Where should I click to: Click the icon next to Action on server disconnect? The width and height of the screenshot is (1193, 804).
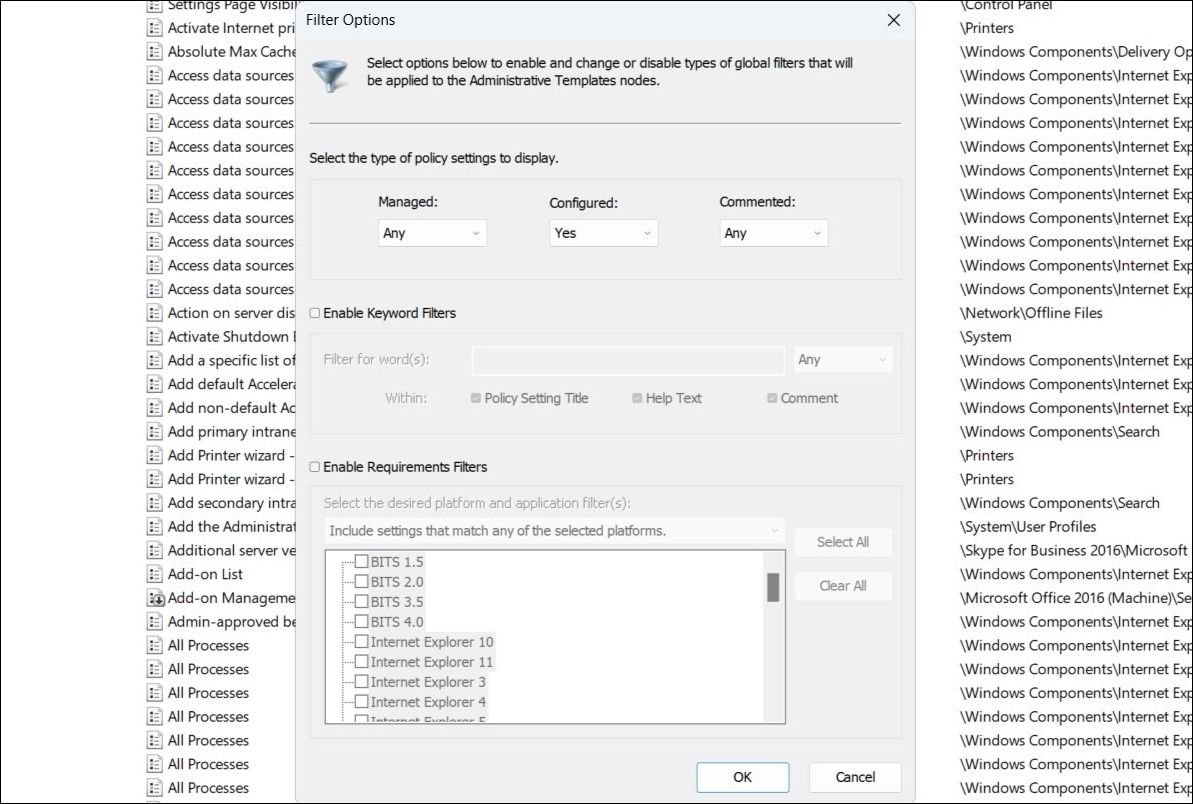pyautogui.click(x=155, y=312)
